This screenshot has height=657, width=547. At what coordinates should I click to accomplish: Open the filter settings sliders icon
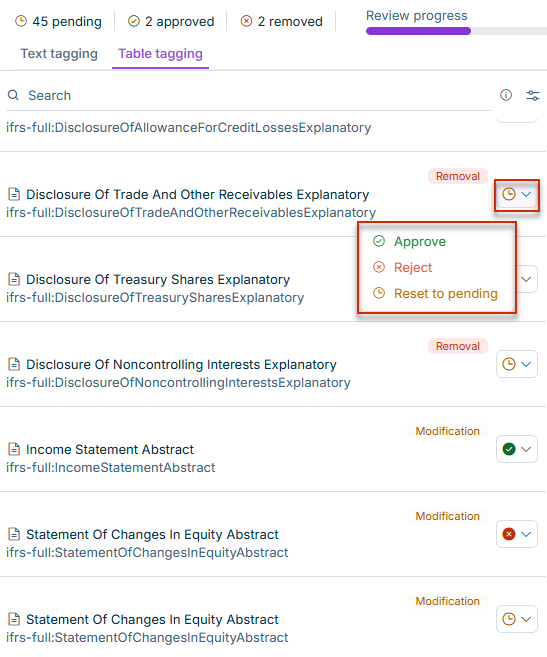pyautogui.click(x=533, y=95)
